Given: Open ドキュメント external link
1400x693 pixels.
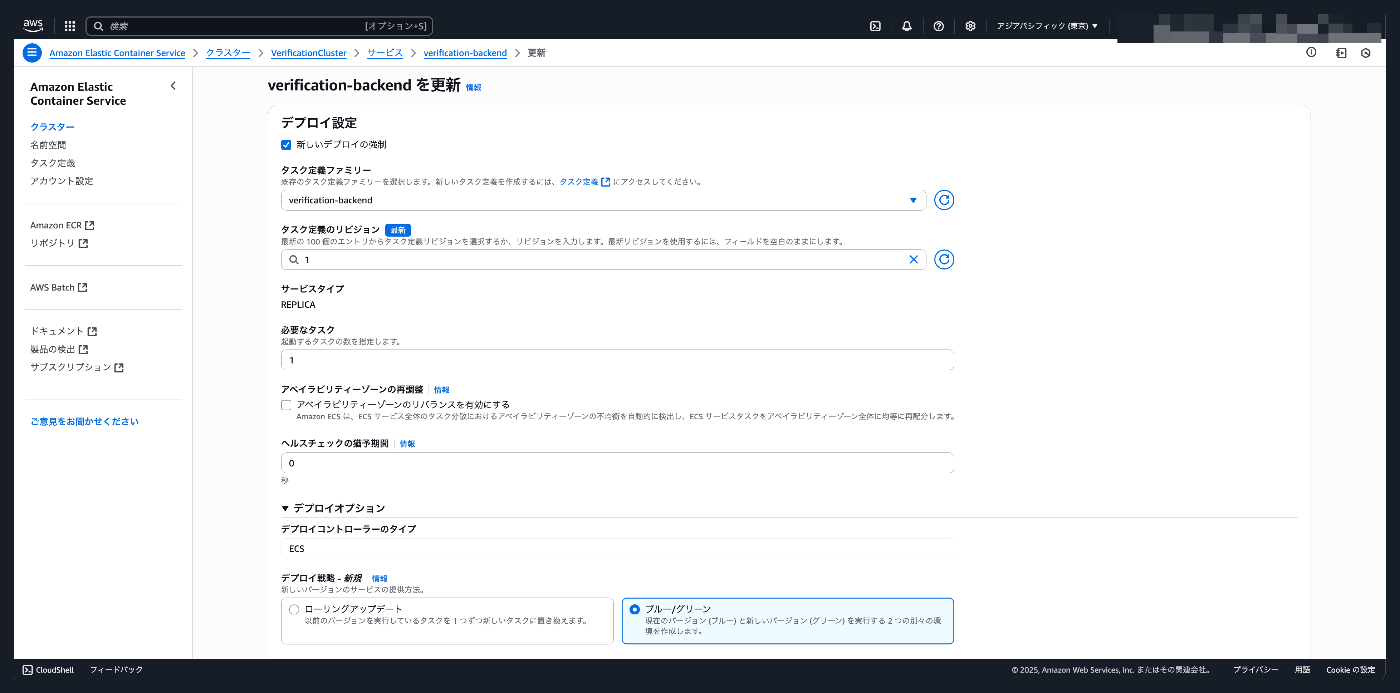Looking at the screenshot, I should [x=63, y=331].
